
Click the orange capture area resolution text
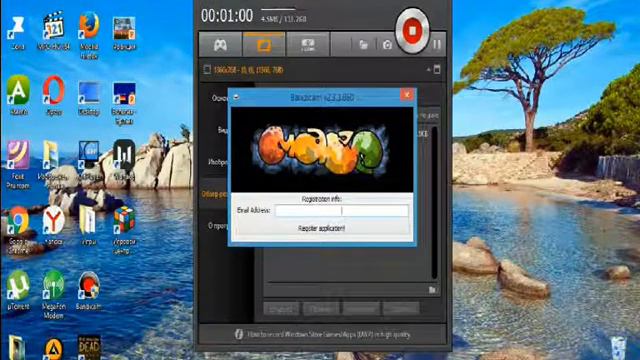(249, 70)
